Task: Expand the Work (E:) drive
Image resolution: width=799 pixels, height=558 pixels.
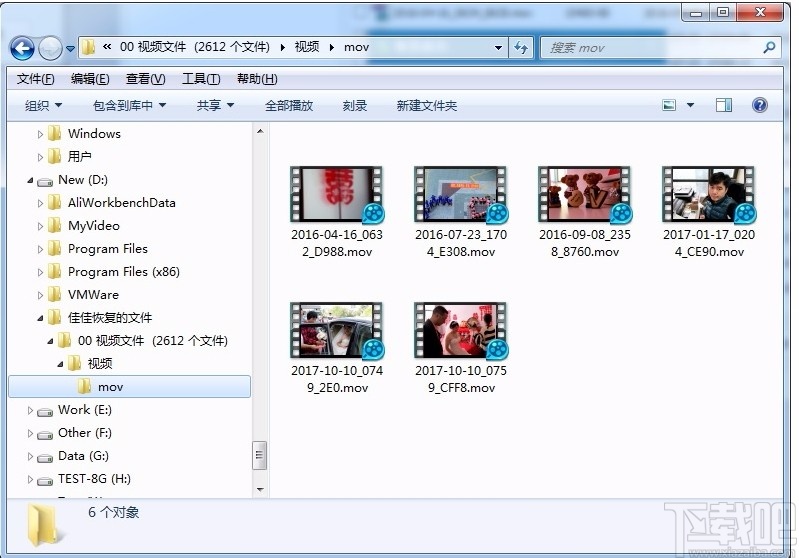Action: (30, 411)
